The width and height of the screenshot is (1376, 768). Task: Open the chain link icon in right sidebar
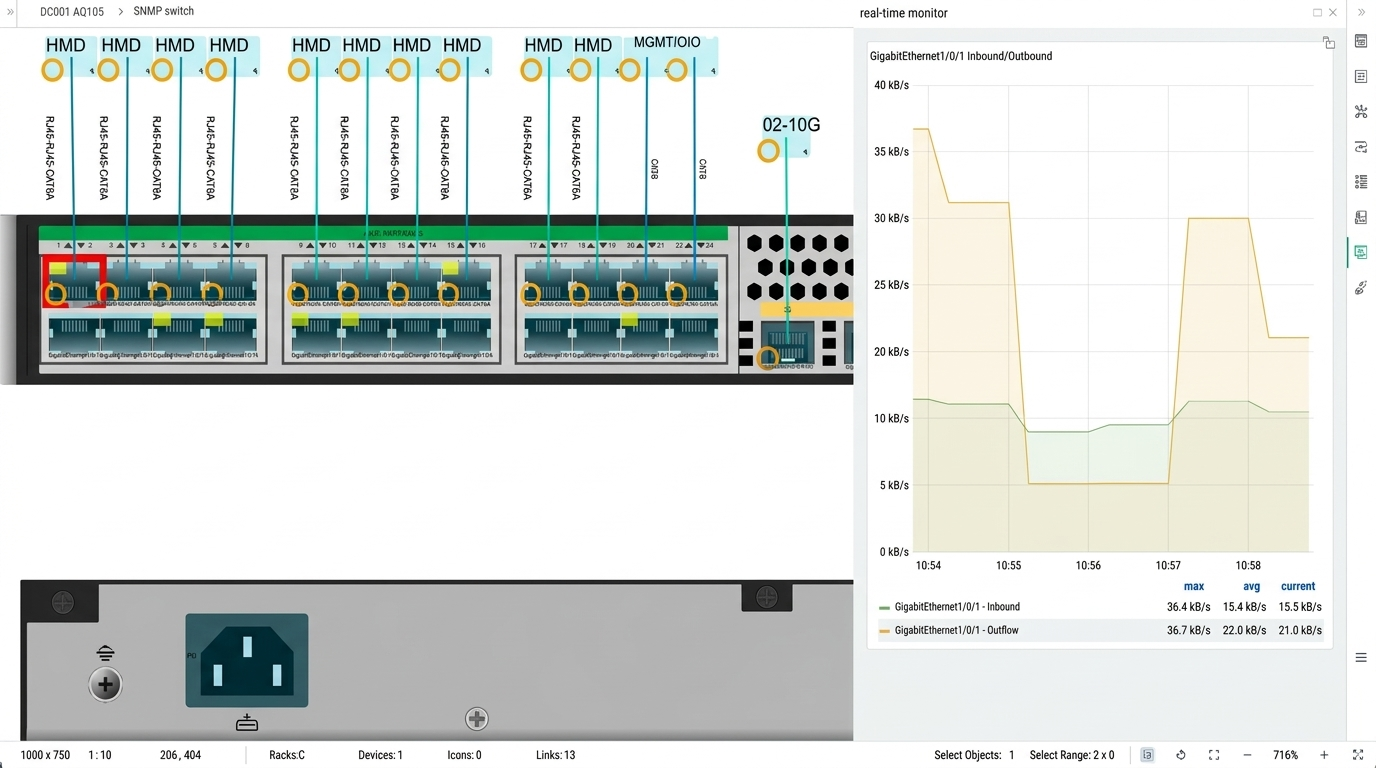[1361, 288]
